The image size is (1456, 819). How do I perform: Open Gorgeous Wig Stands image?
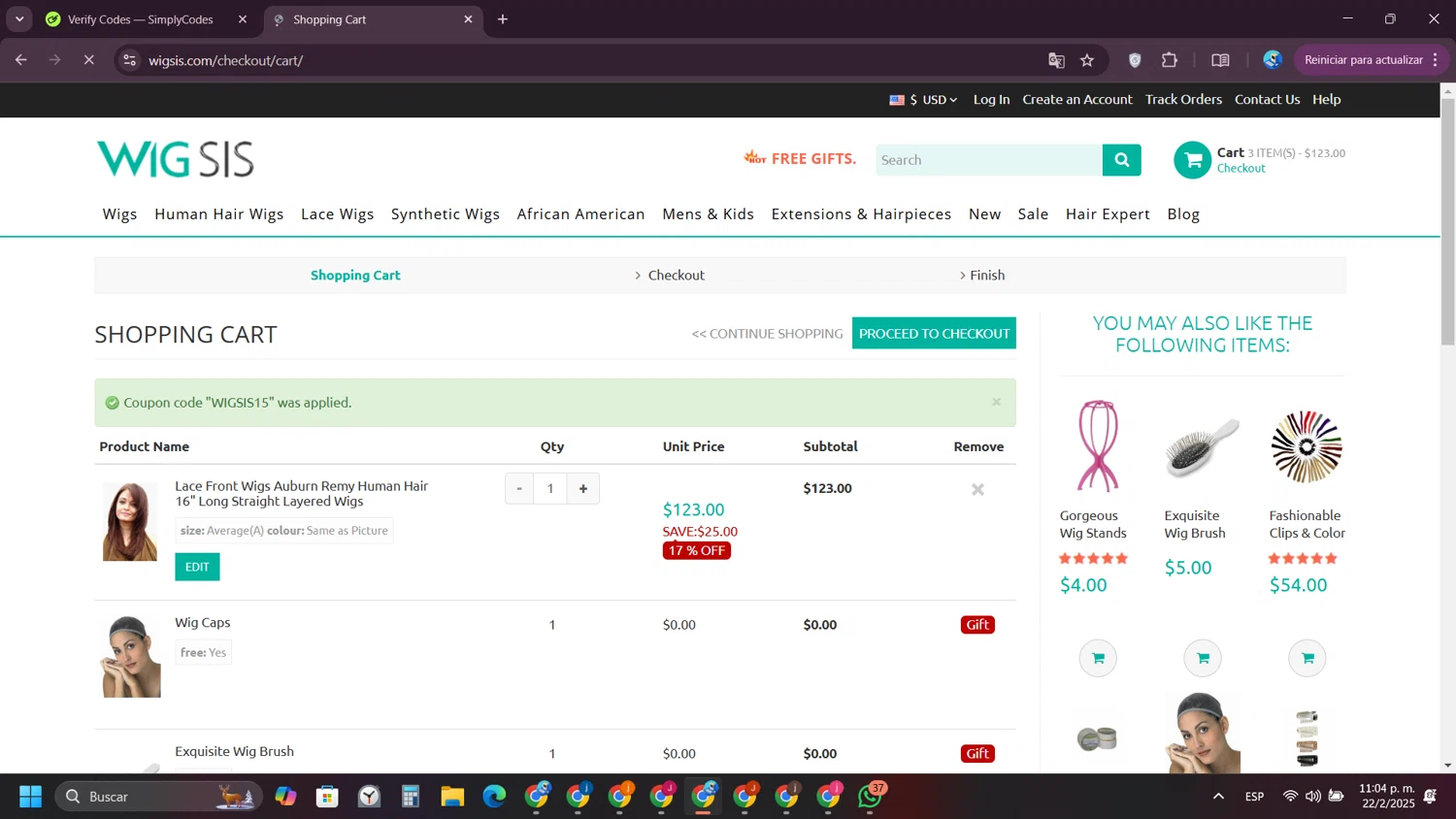pos(1098,446)
